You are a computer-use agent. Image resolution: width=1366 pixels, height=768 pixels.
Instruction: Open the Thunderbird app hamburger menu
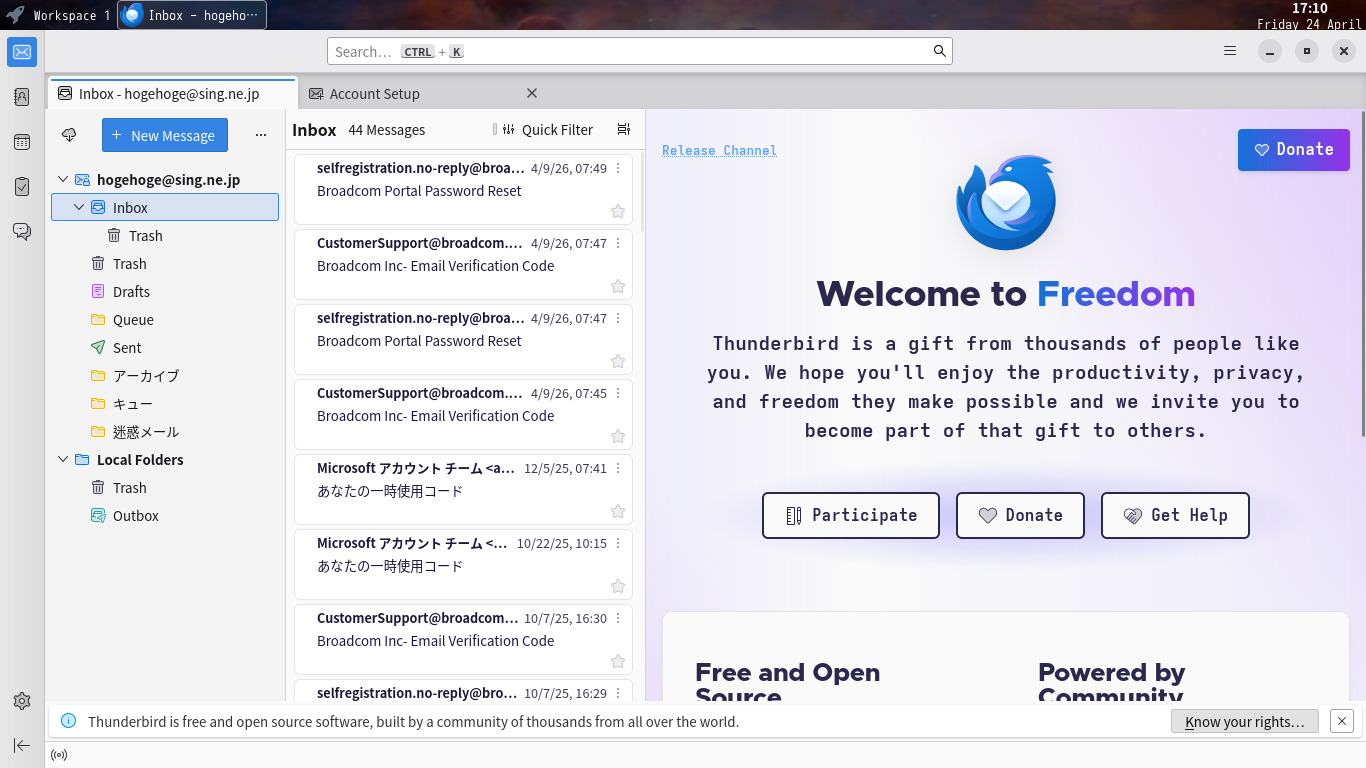point(1230,51)
